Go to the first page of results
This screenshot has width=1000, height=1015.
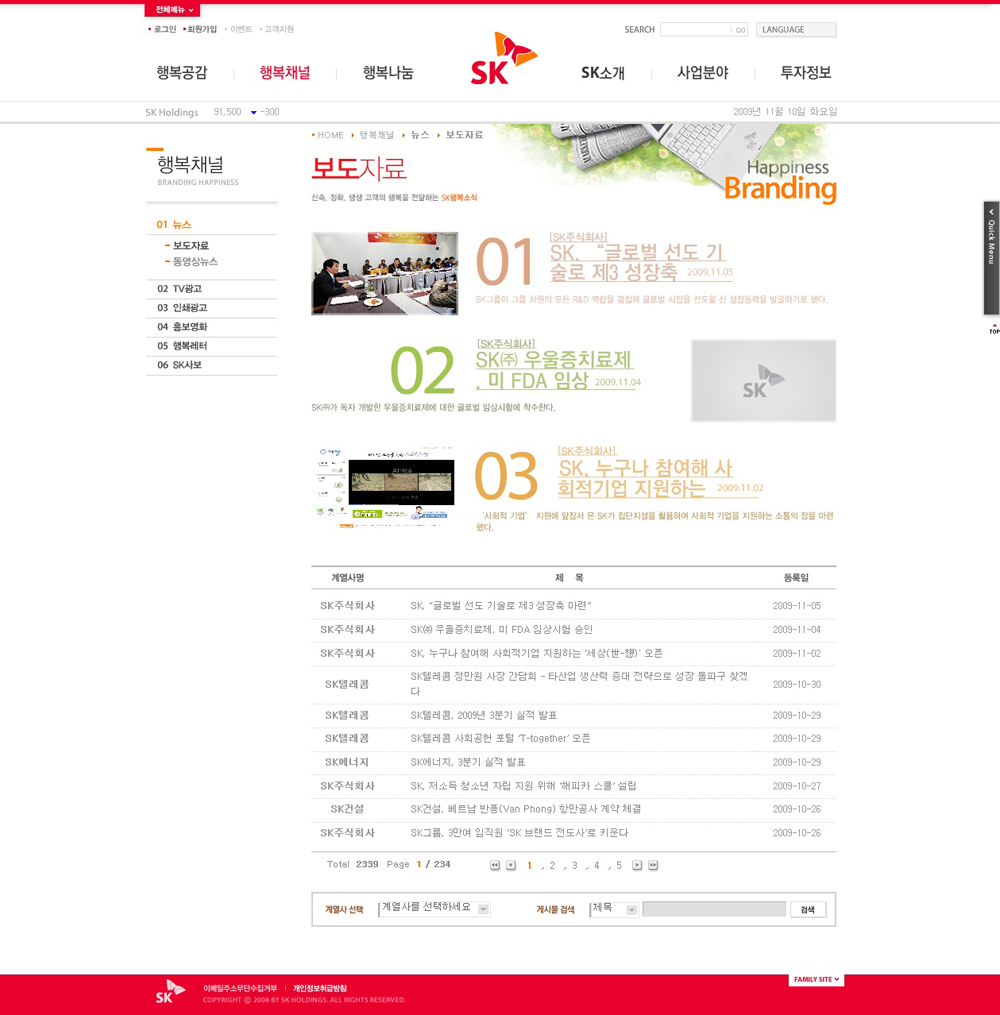494,865
